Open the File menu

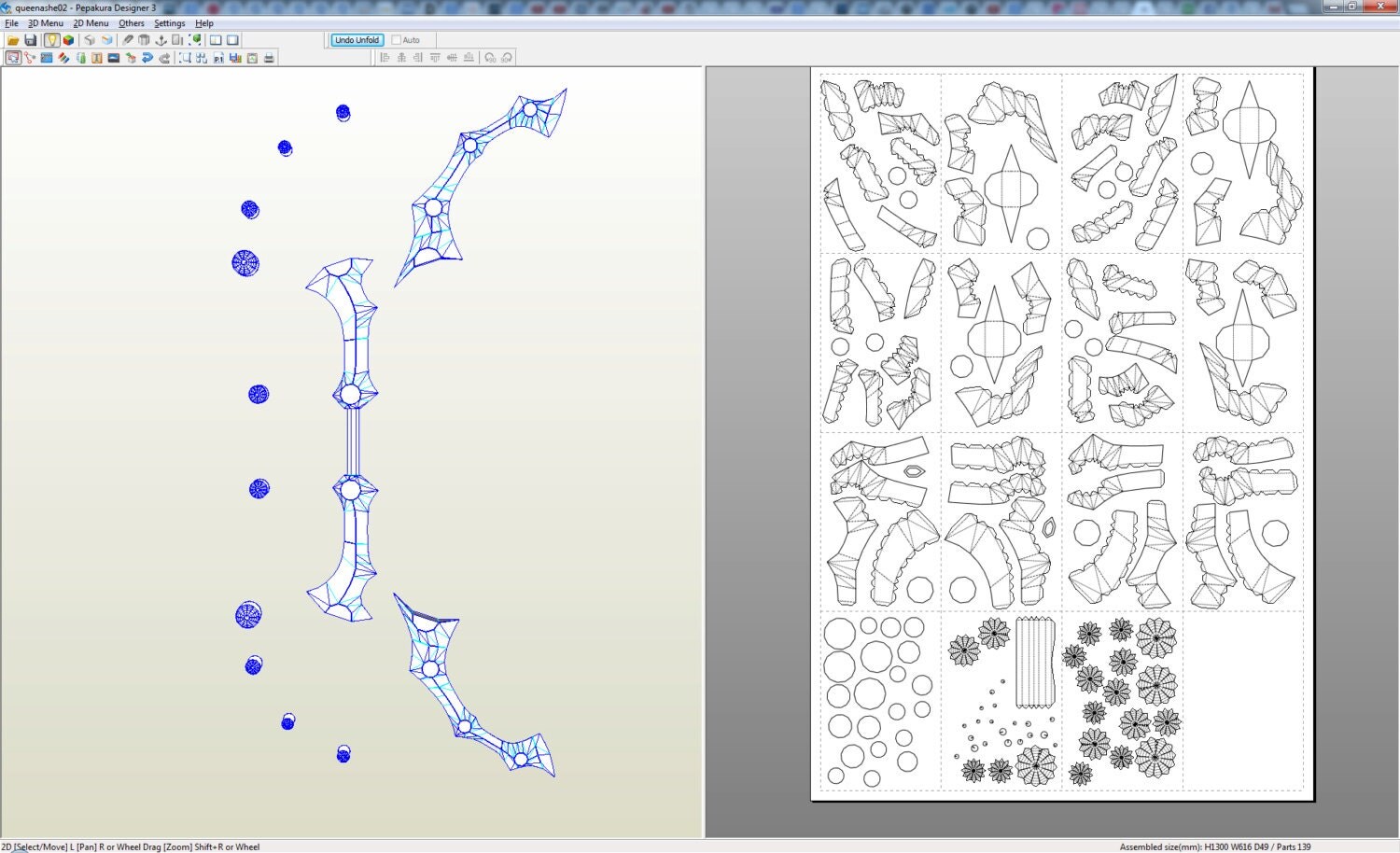(x=11, y=23)
